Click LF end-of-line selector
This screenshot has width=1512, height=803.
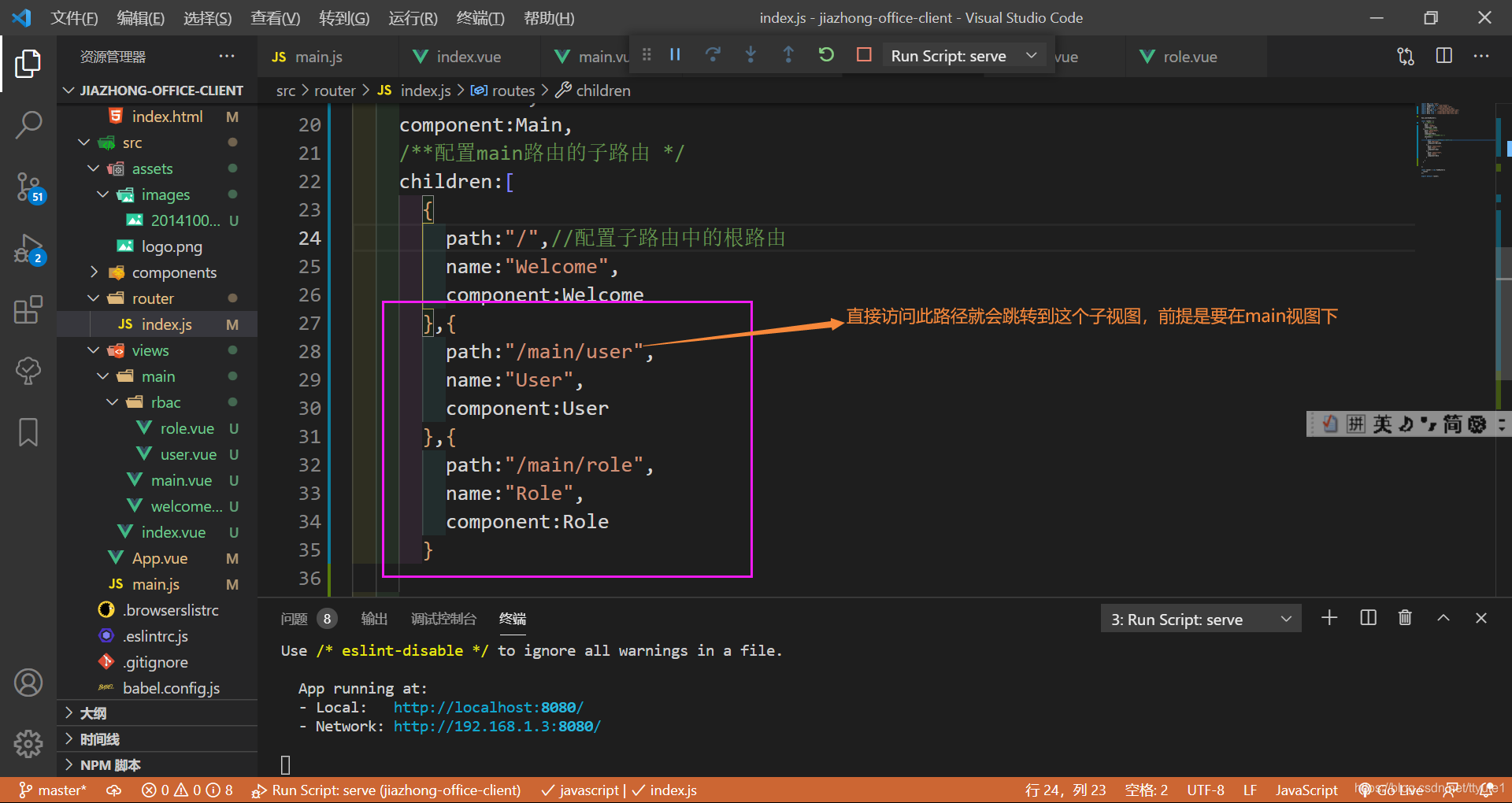pyautogui.click(x=1250, y=790)
